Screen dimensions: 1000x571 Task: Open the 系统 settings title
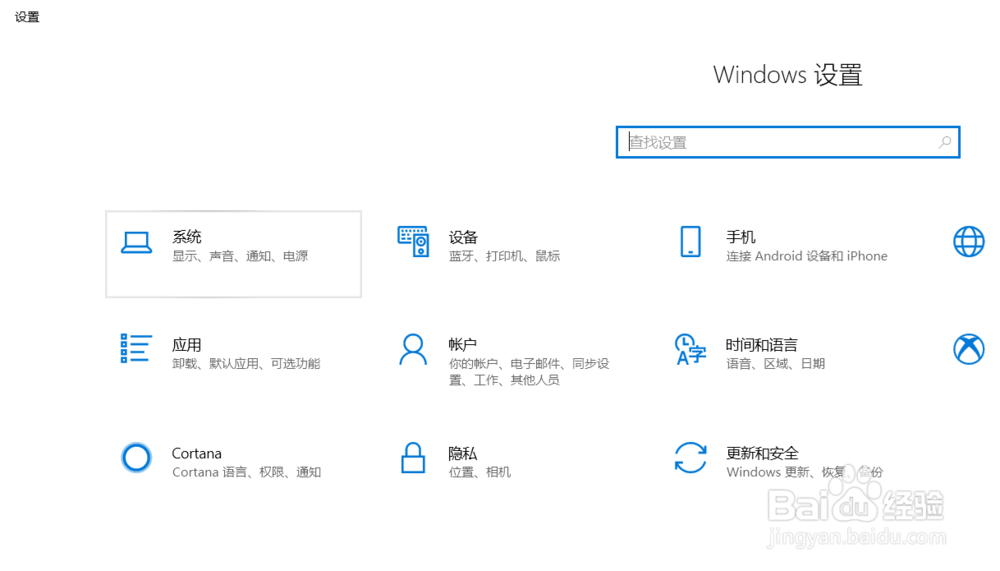(187, 237)
